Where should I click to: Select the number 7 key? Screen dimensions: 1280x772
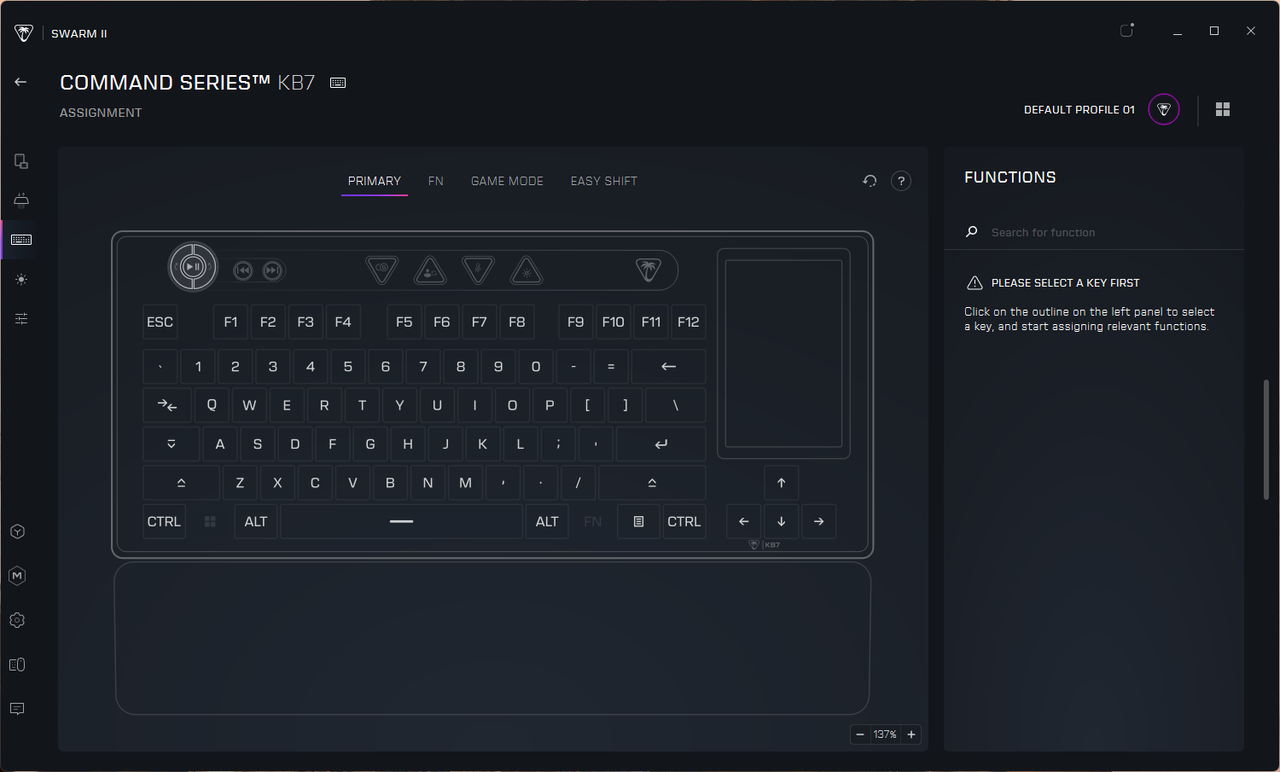click(x=423, y=367)
